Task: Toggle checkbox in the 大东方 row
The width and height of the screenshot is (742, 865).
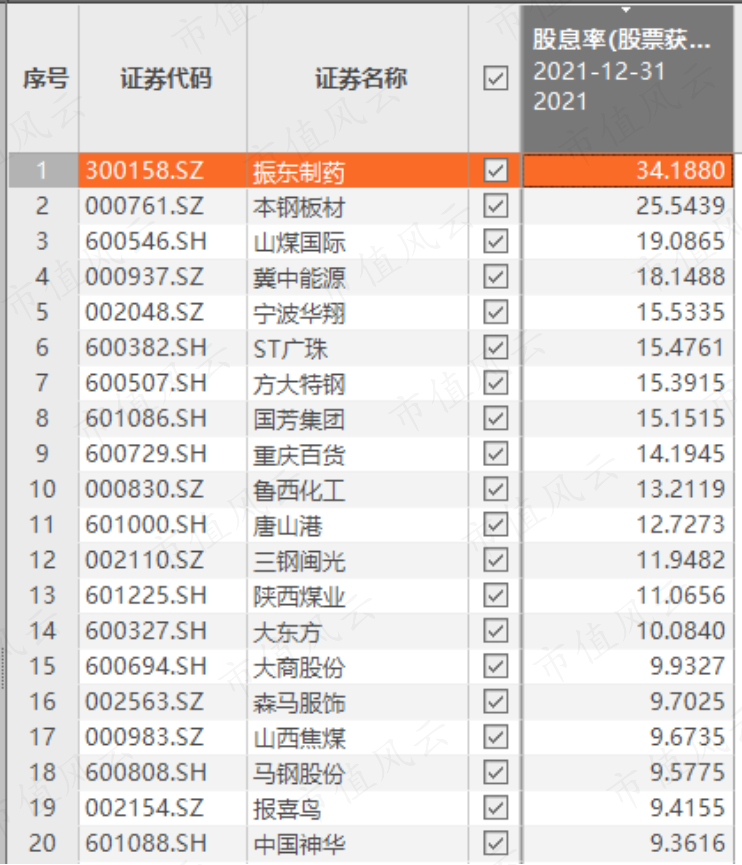Action: [495, 631]
